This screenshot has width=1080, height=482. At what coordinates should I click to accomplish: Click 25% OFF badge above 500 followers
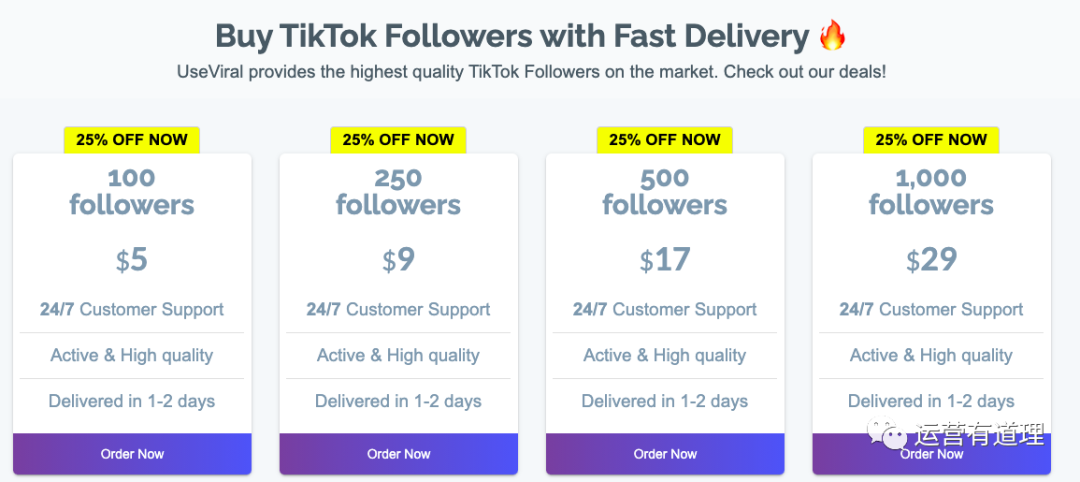[x=665, y=140]
